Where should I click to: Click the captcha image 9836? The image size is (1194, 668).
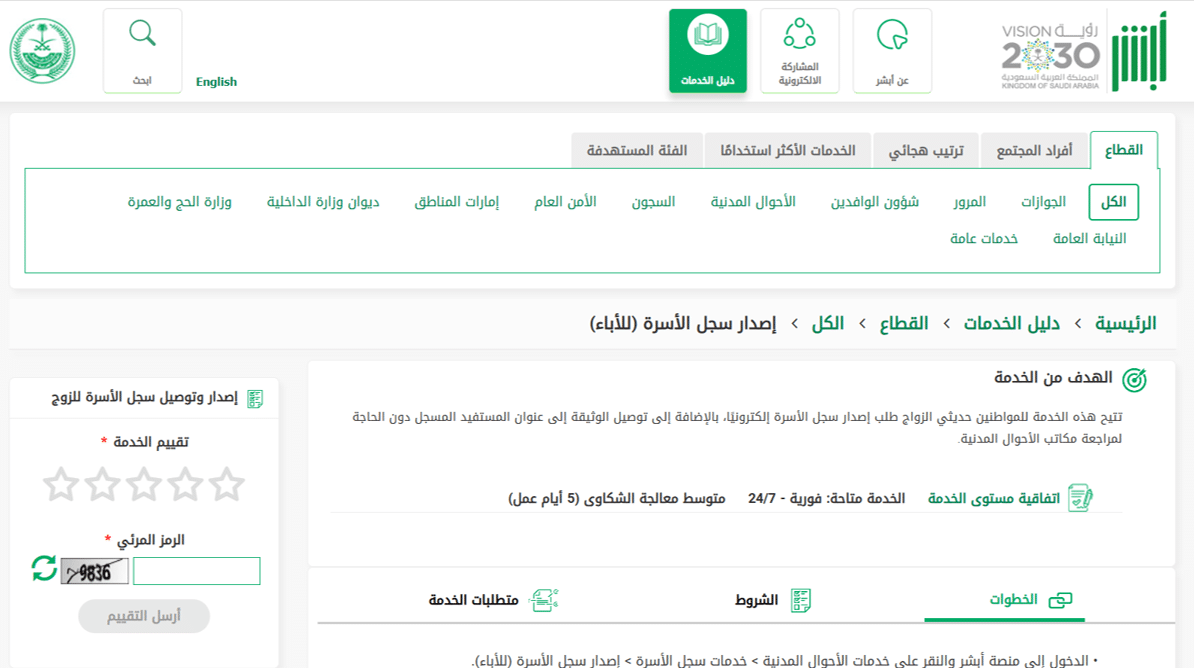94,571
